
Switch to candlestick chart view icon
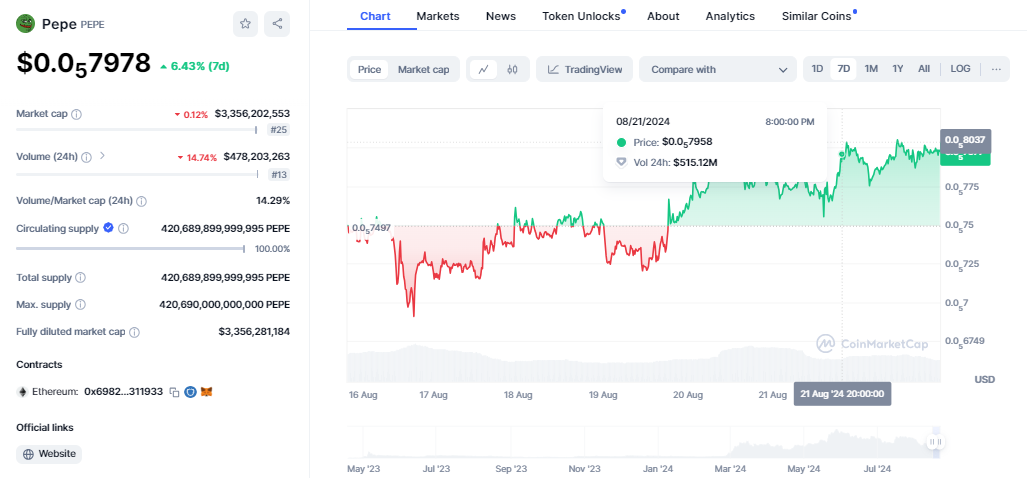tap(513, 69)
